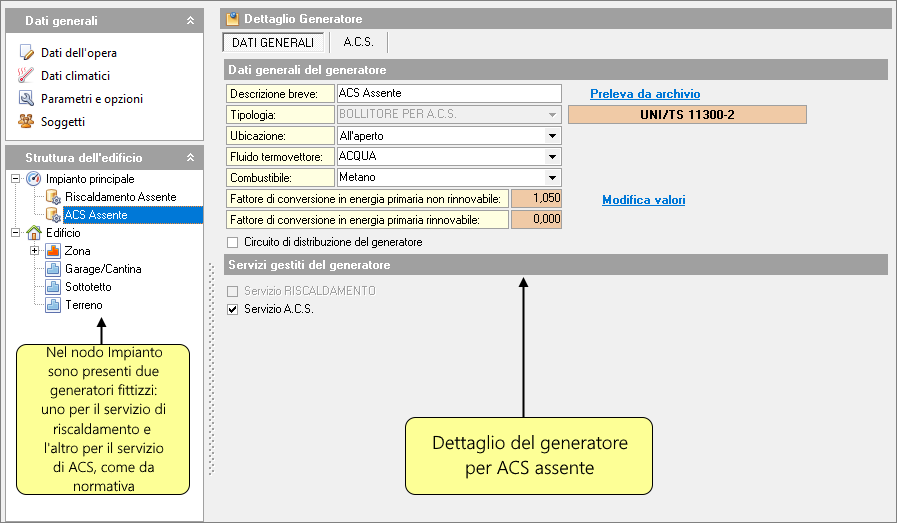Click the Descrizione breve text field
Screen dimensions: 897x523
447,93
